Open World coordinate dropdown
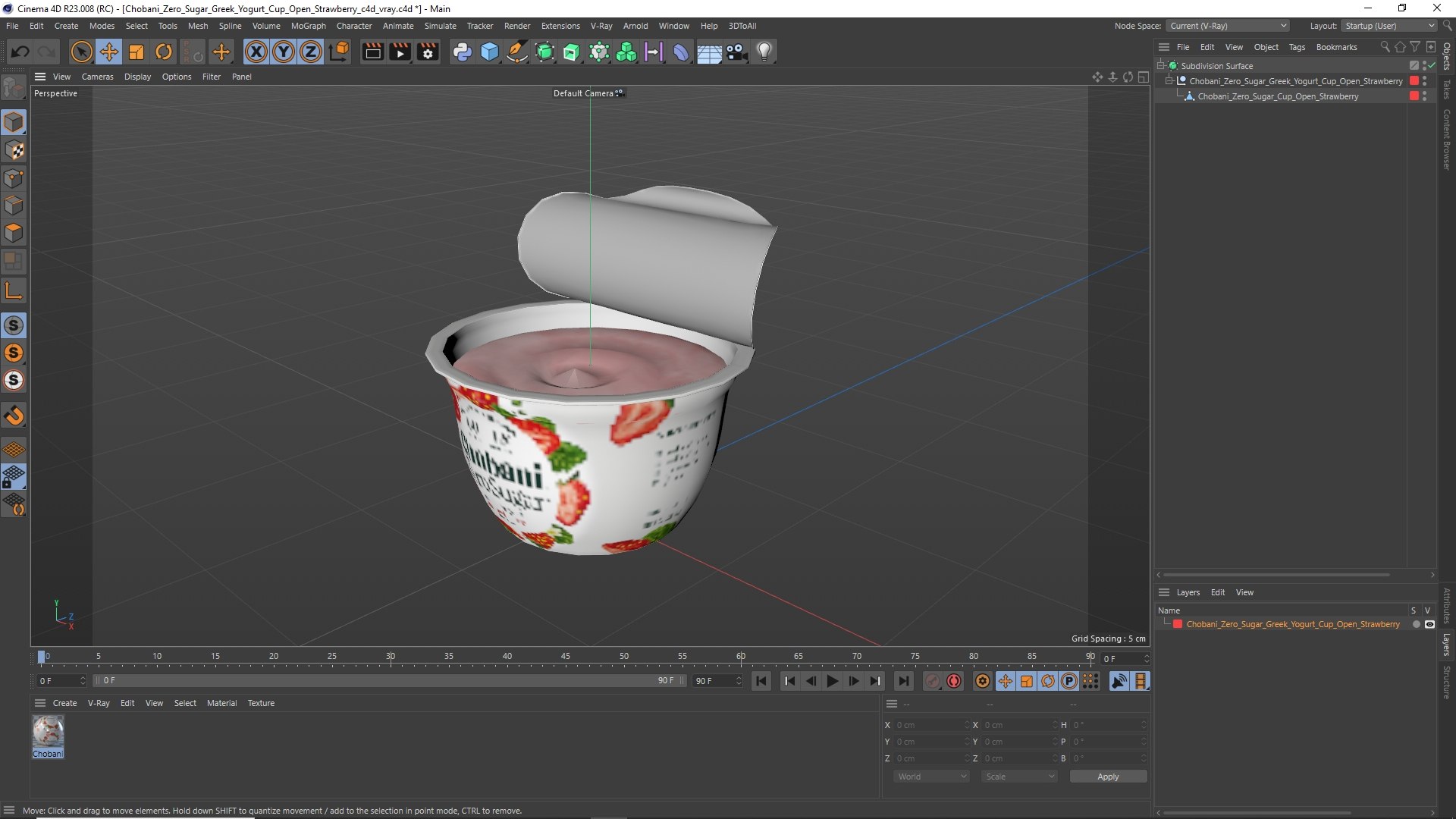The image size is (1456, 819). [930, 777]
